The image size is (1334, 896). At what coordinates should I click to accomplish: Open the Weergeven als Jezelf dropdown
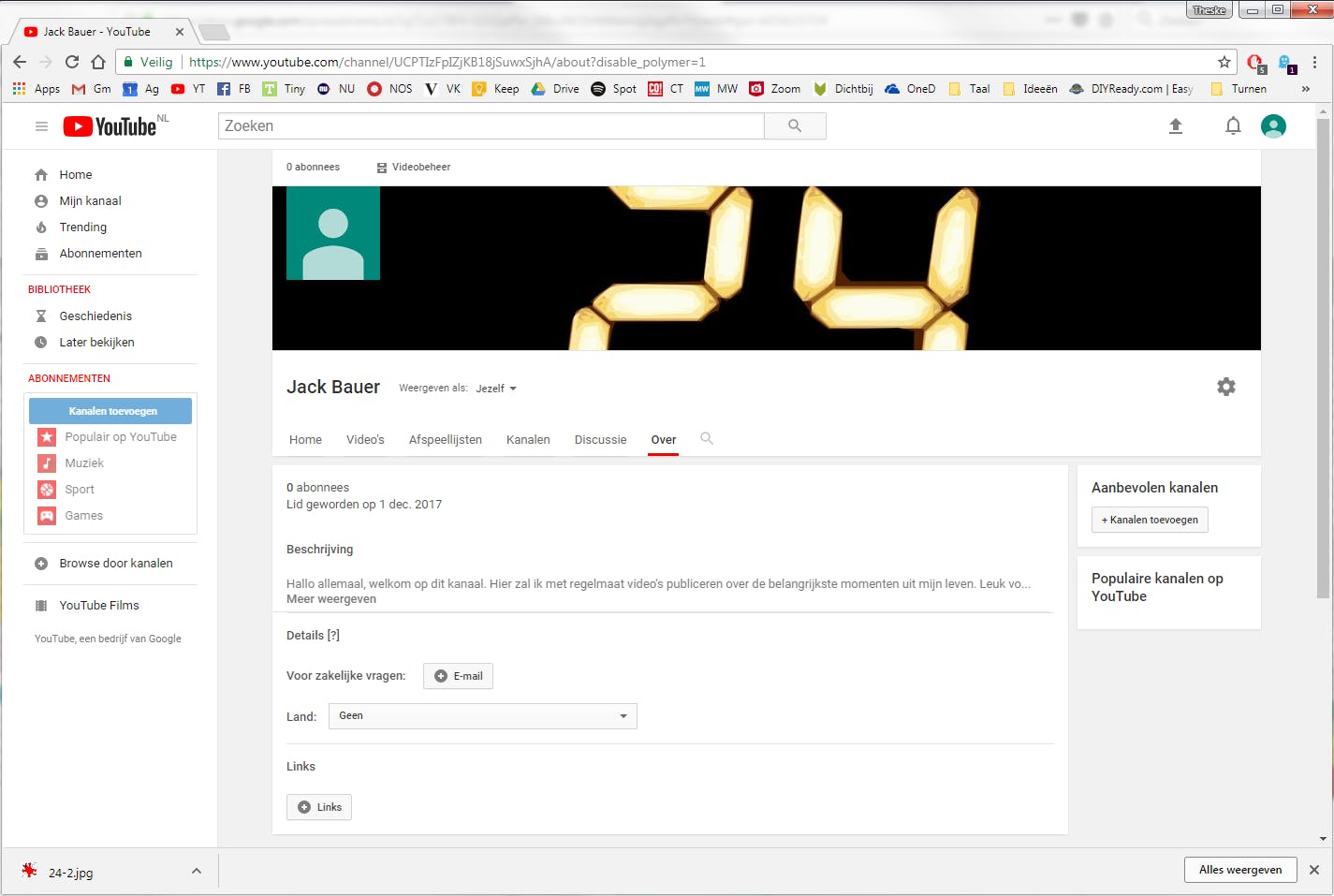pyautogui.click(x=496, y=389)
